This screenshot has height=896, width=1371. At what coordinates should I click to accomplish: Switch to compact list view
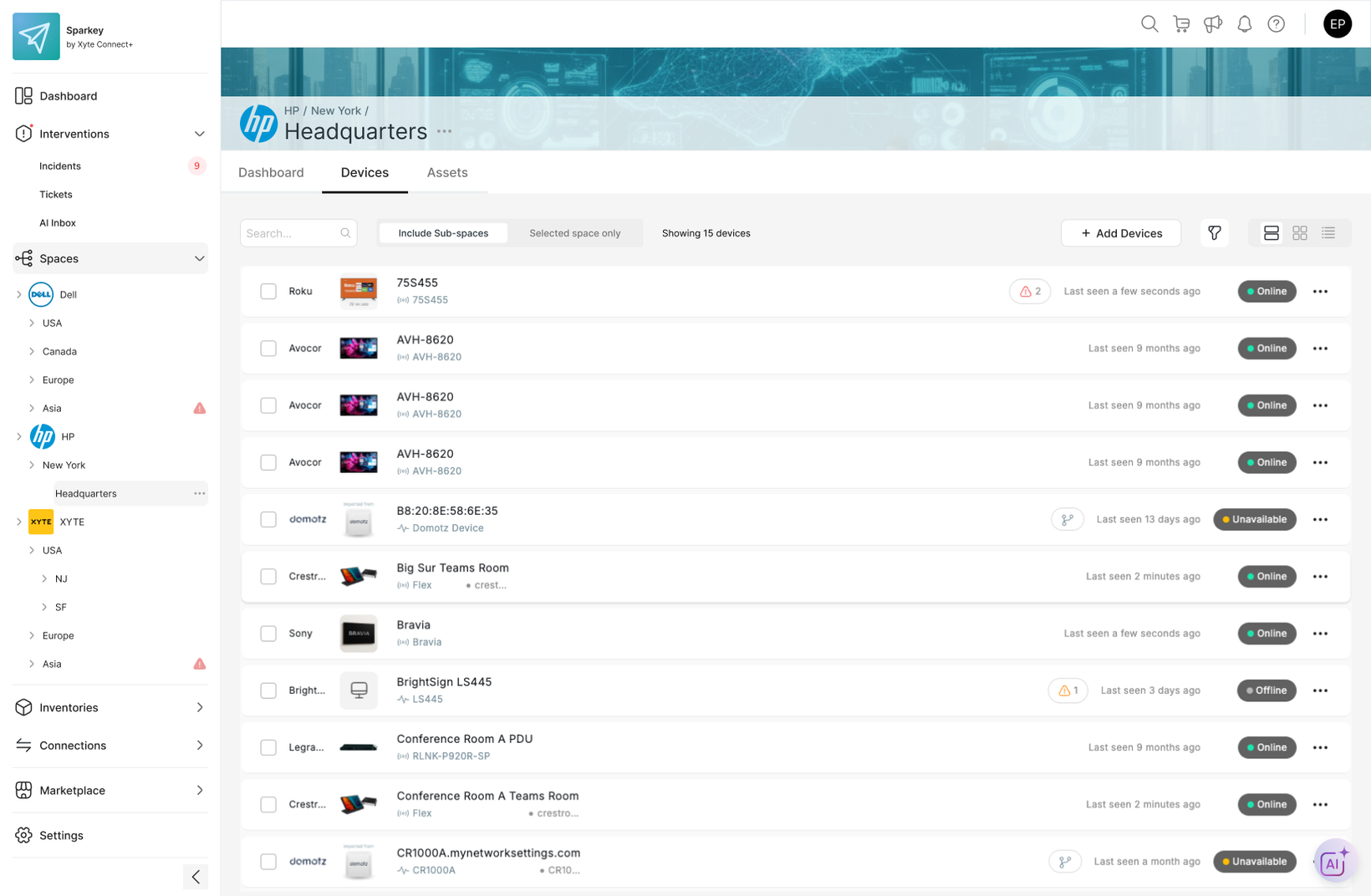[x=1328, y=233]
